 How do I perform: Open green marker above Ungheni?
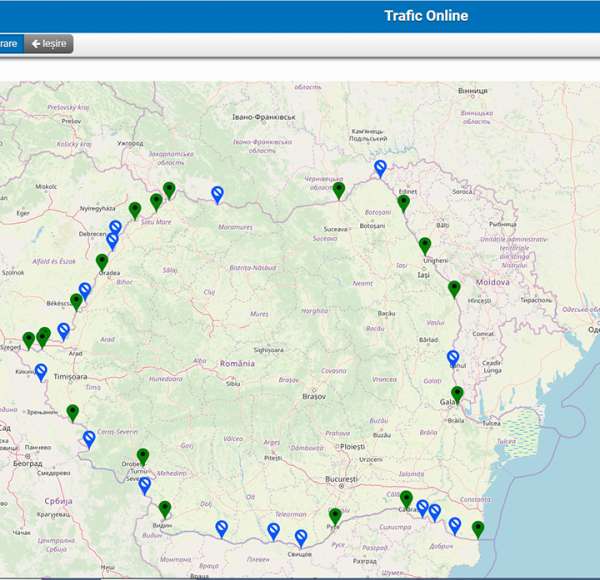(x=425, y=247)
